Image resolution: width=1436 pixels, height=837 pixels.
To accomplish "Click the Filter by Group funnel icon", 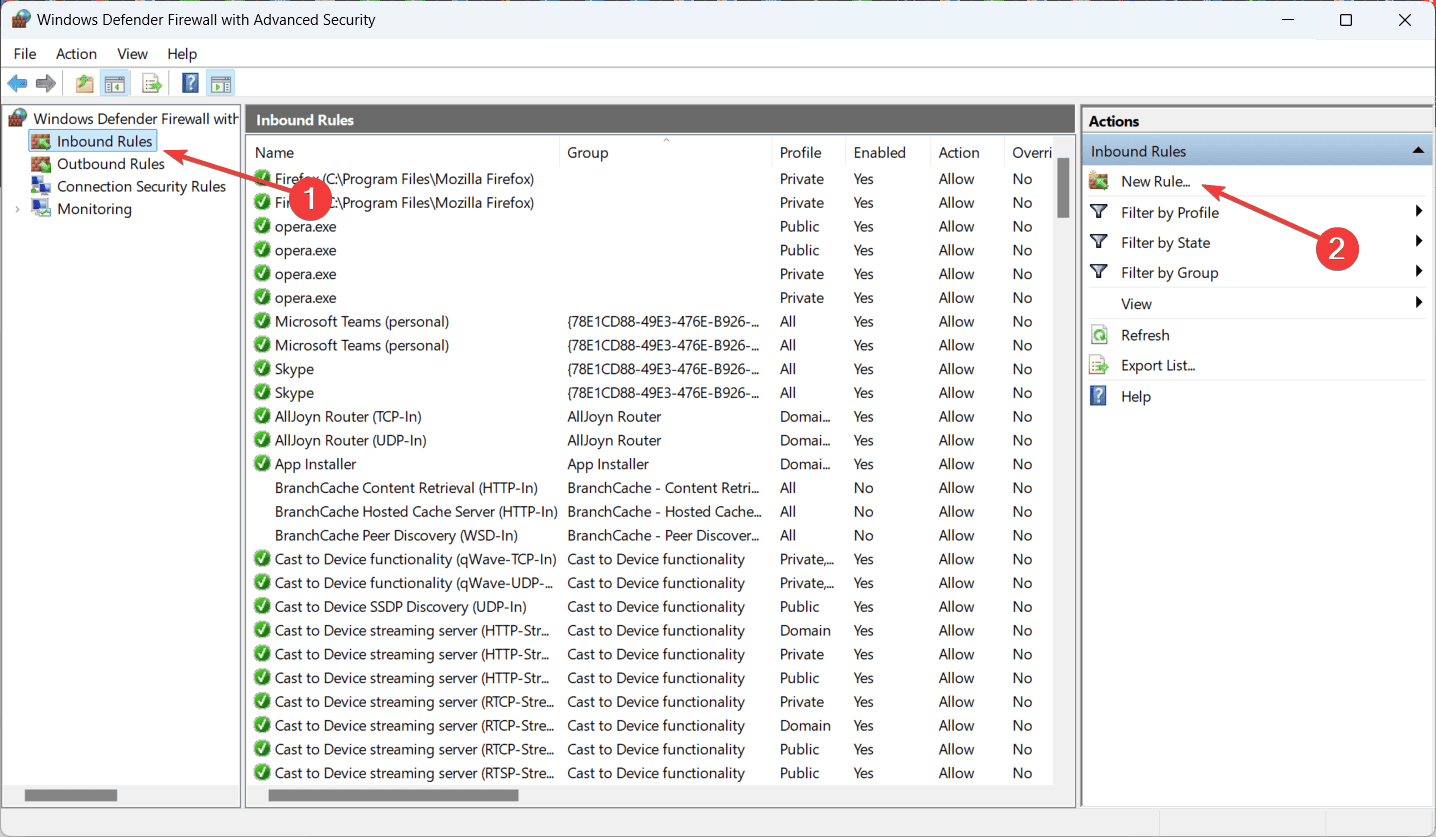I will point(1099,272).
